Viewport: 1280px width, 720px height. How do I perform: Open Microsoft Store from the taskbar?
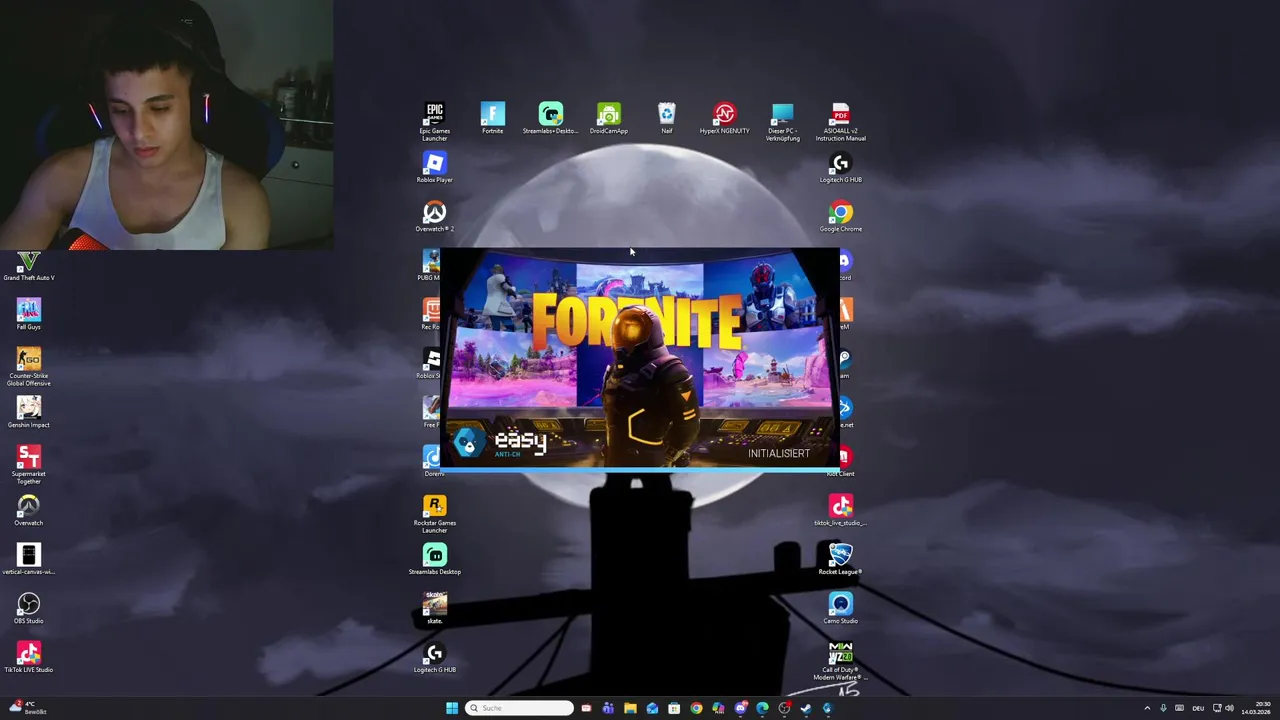[x=674, y=708]
